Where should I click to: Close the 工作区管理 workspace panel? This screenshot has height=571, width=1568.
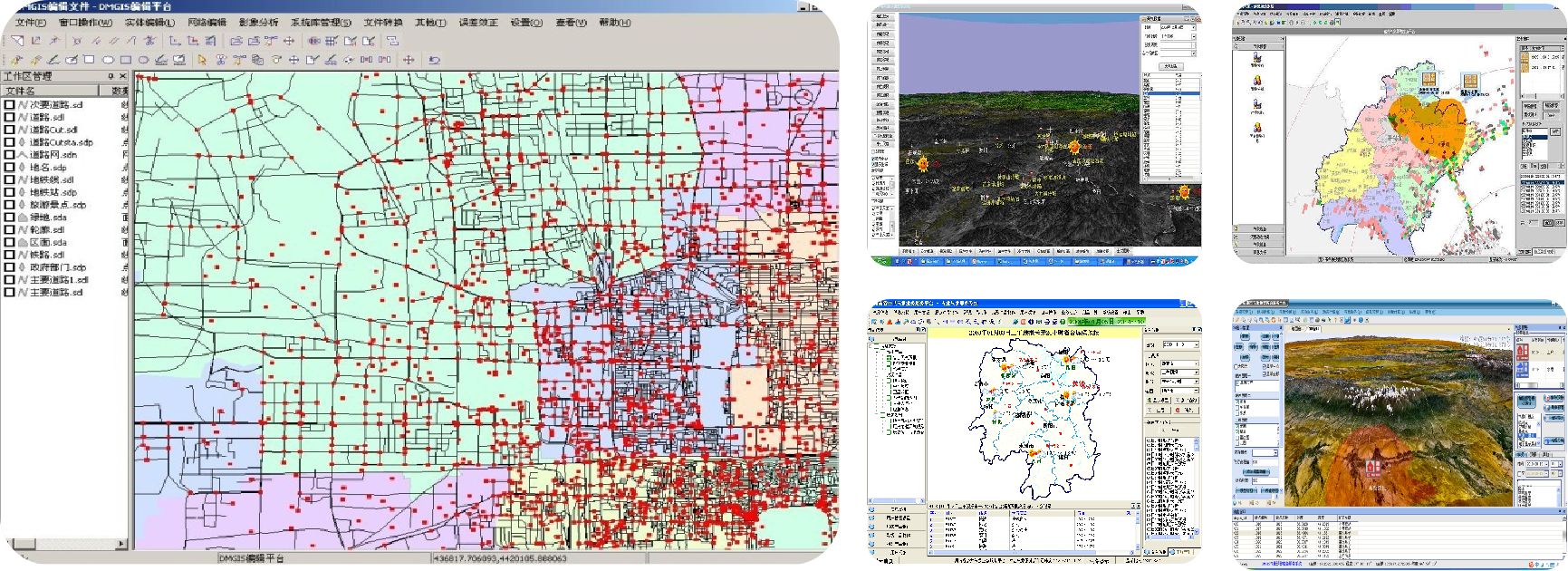coord(123,76)
